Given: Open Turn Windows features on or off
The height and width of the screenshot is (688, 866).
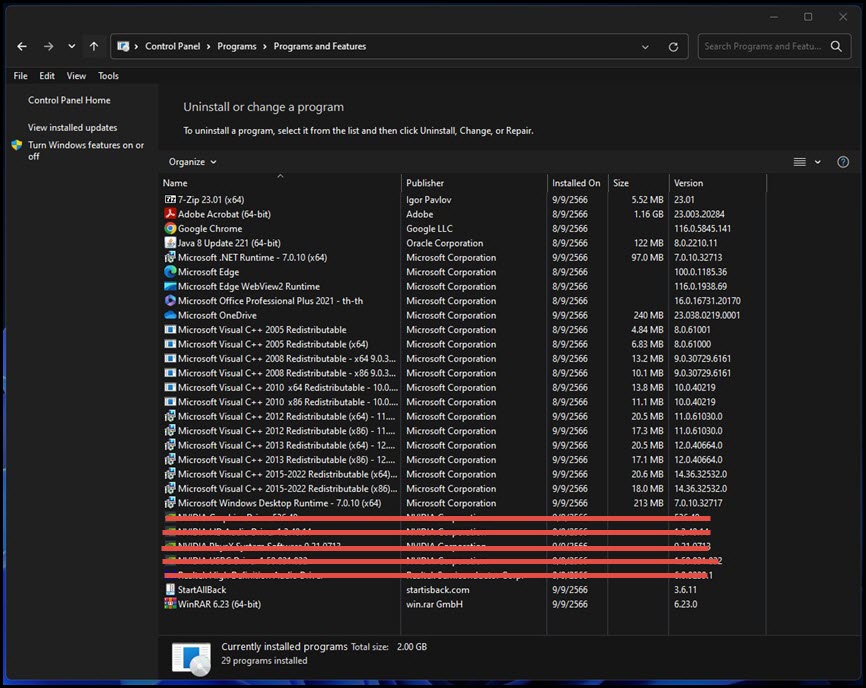Looking at the screenshot, I should click(x=86, y=151).
